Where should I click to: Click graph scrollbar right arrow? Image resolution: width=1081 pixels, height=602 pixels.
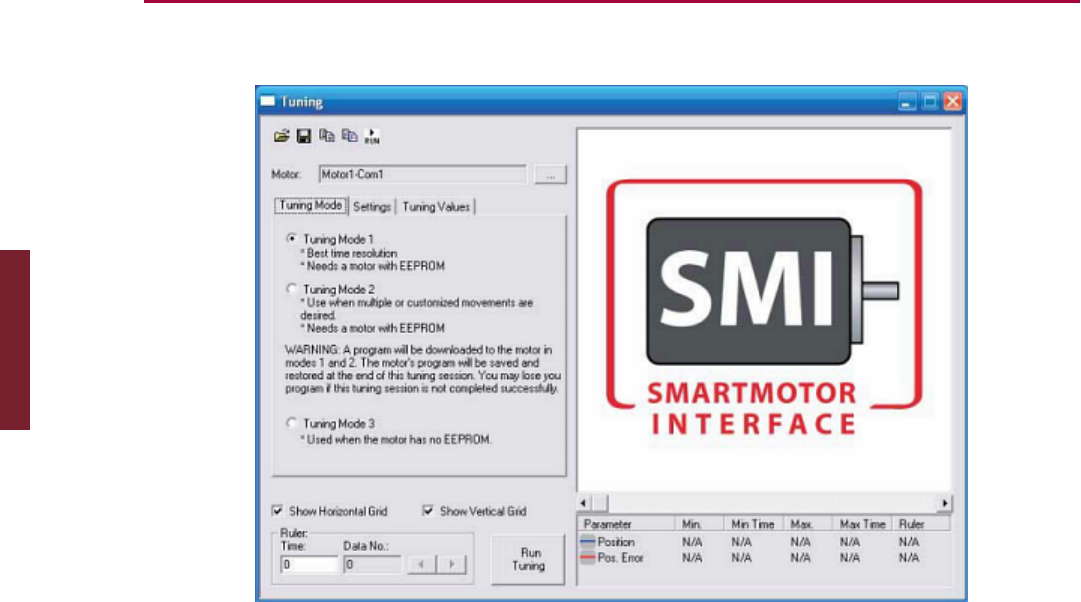click(944, 503)
